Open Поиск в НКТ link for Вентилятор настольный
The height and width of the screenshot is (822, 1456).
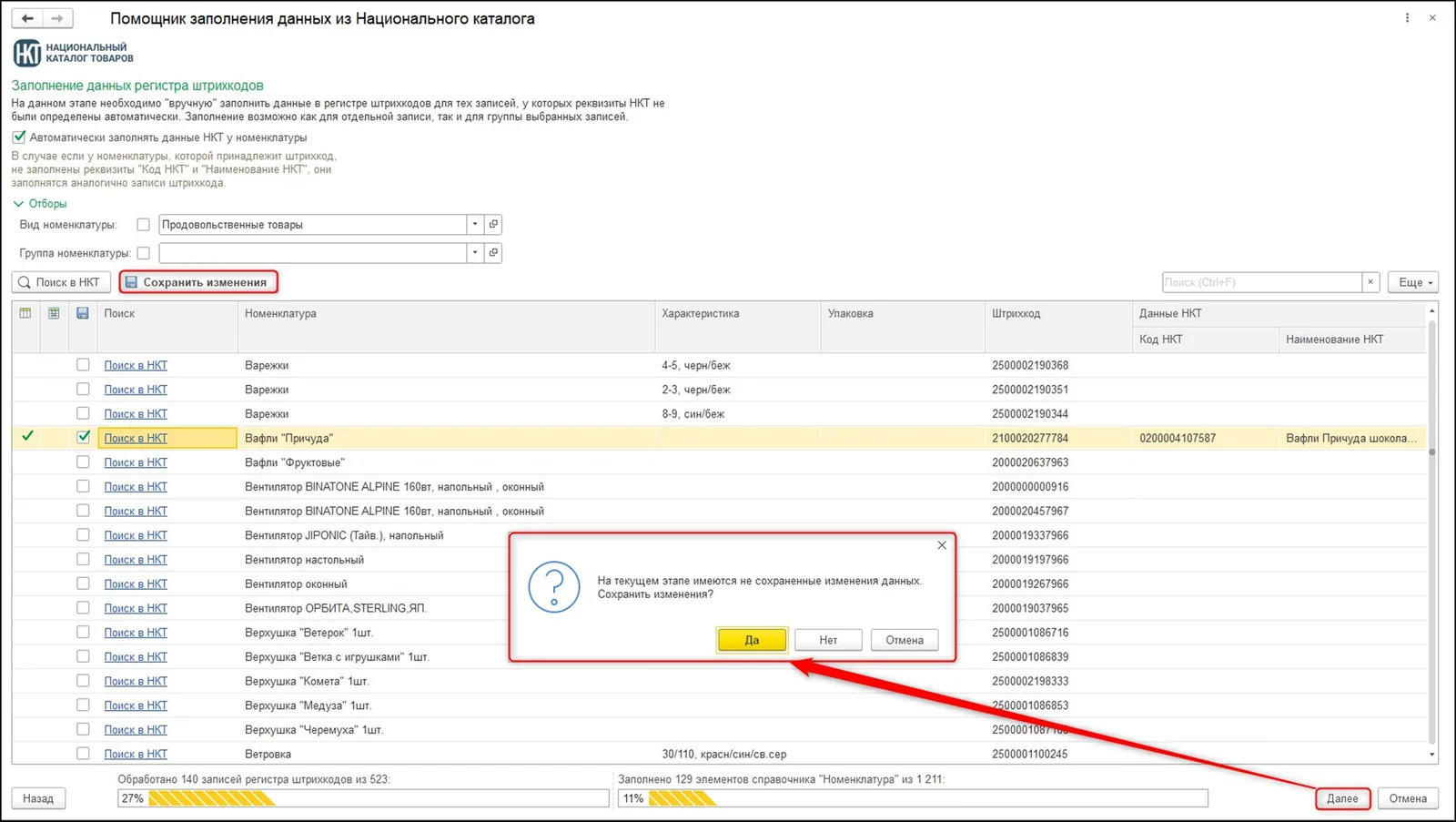coord(136,560)
